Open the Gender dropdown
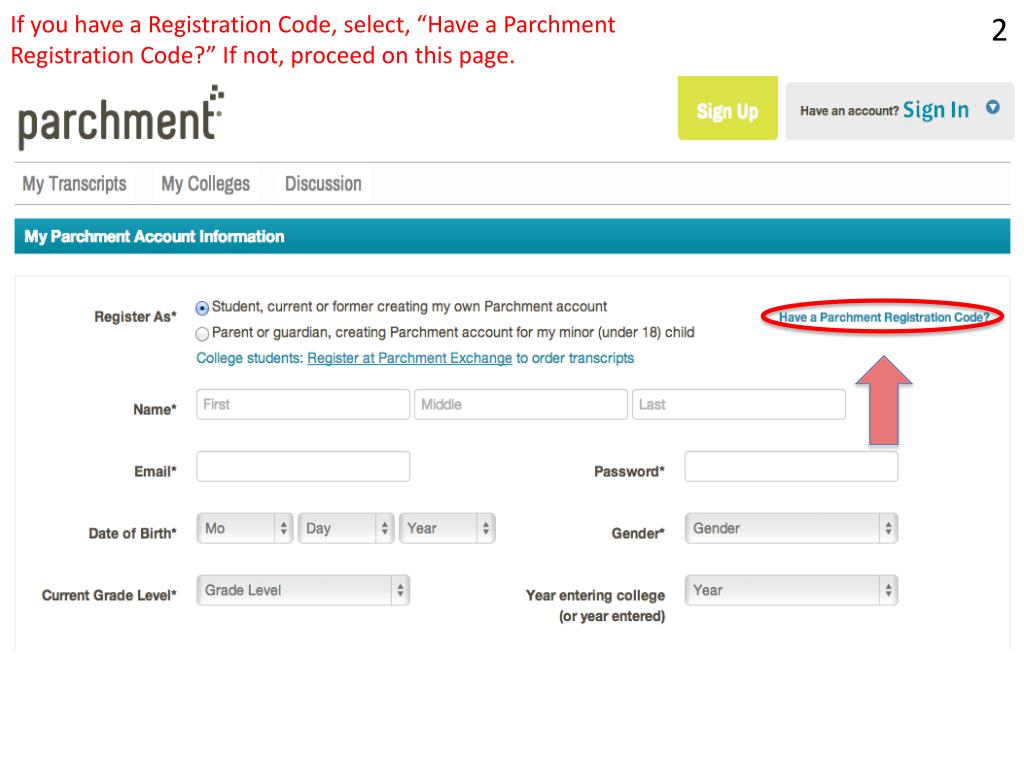 pos(790,528)
